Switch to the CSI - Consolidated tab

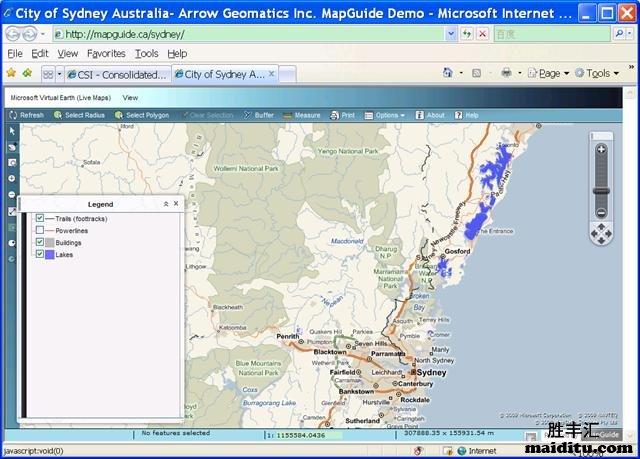tap(118, 74)
